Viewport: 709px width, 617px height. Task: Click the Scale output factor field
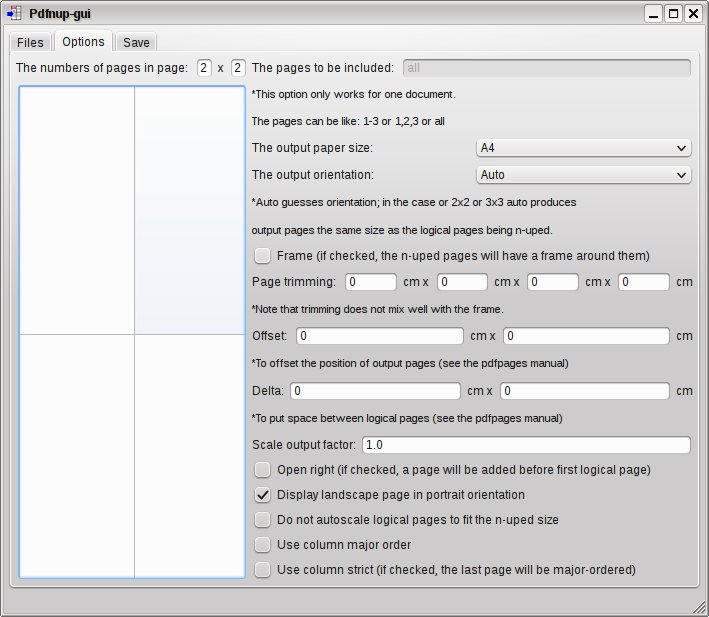(526, 445)
